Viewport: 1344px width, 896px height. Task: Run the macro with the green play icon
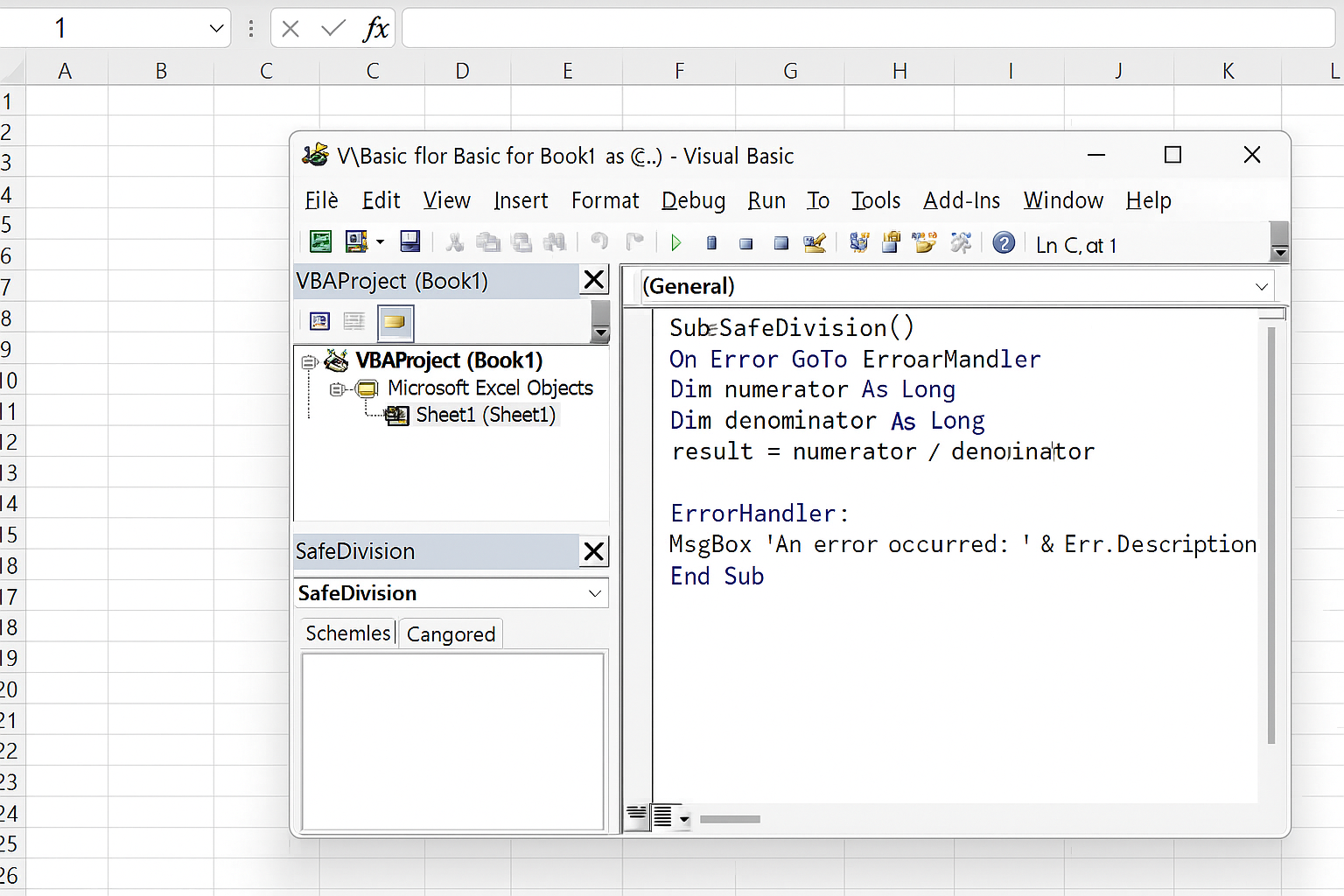(675, 243)
